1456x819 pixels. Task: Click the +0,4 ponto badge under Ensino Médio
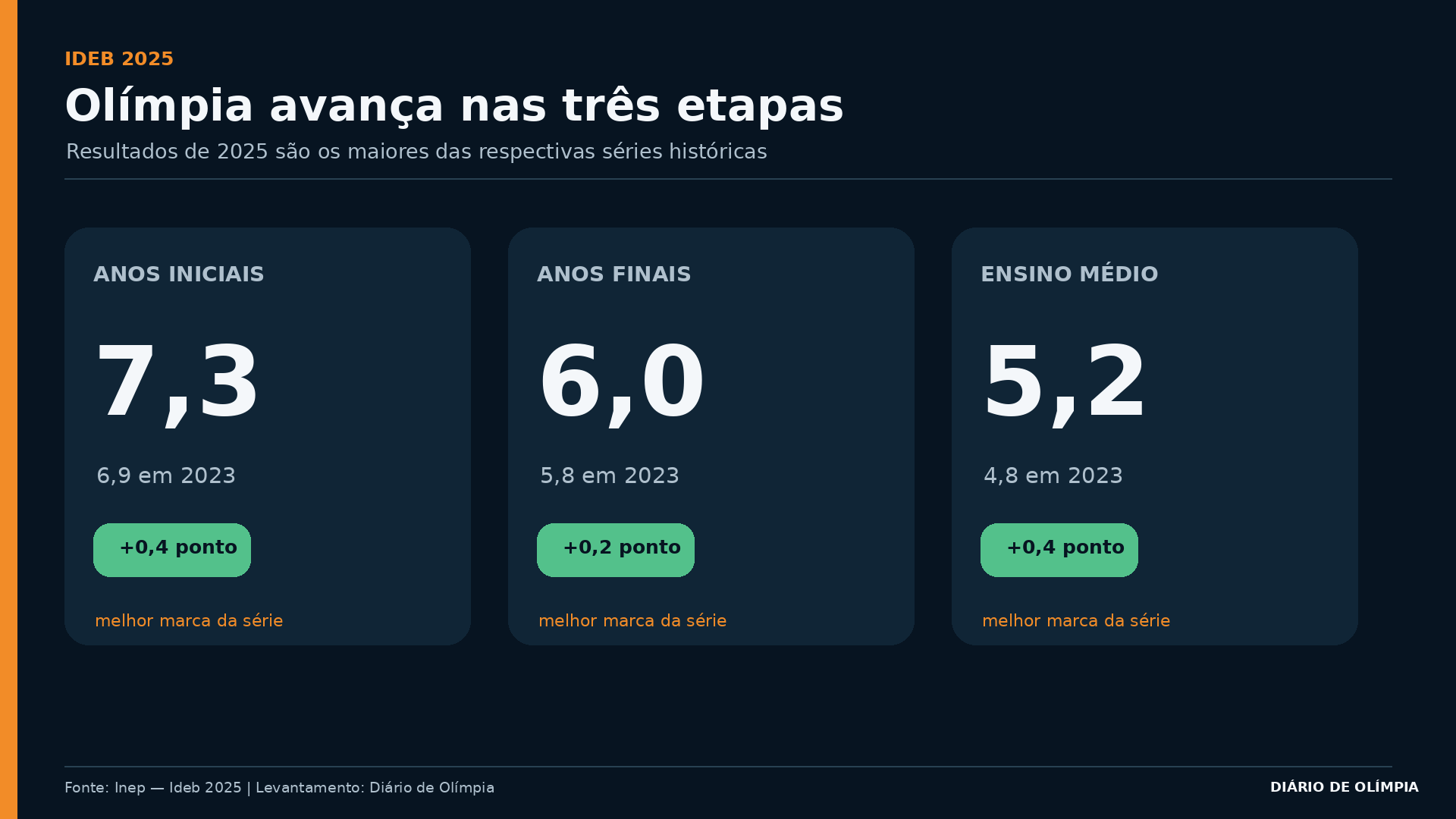[1059, 550]
